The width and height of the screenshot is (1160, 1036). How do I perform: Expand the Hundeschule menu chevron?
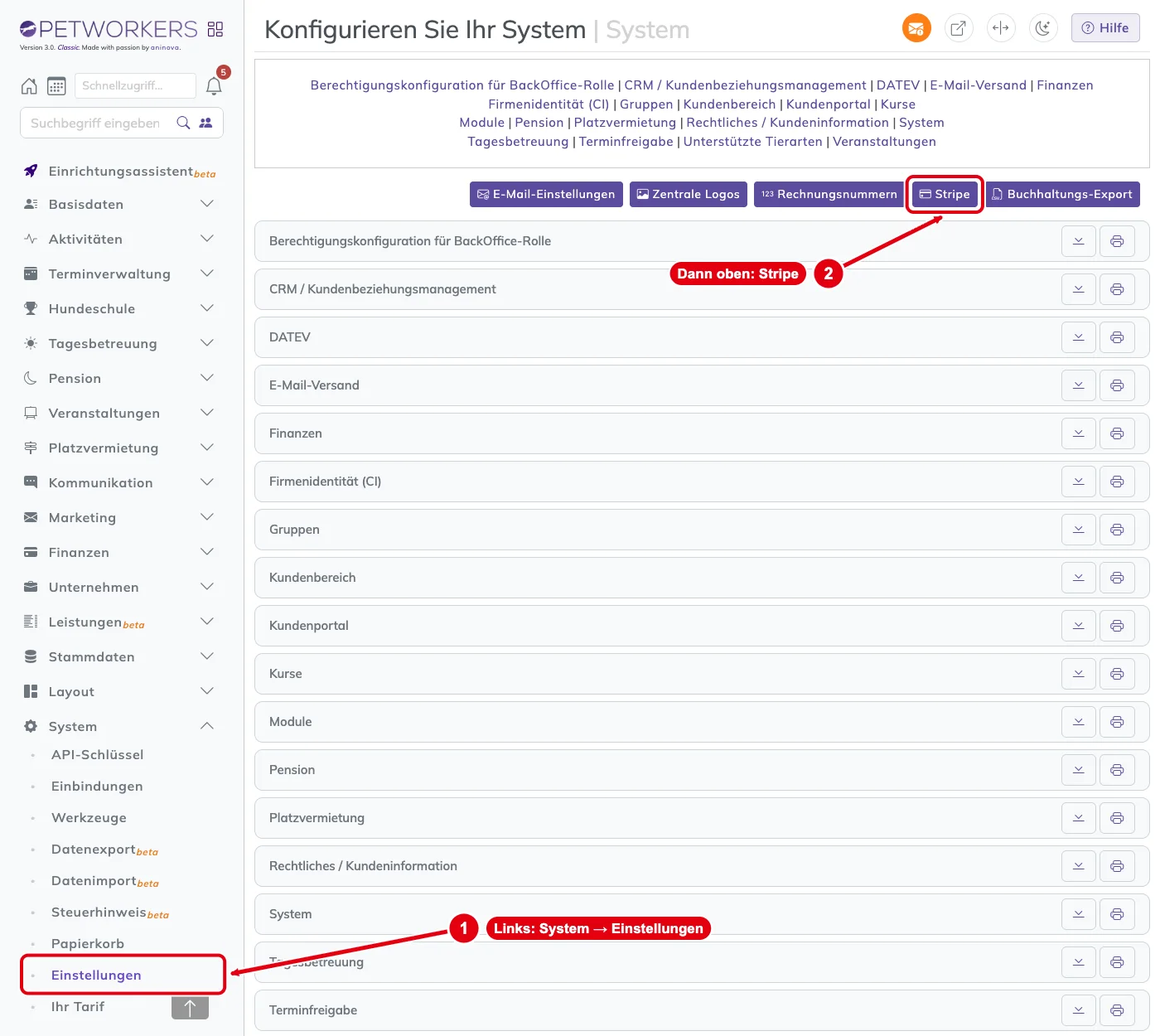pyautogui.click(x=207, y=308)
